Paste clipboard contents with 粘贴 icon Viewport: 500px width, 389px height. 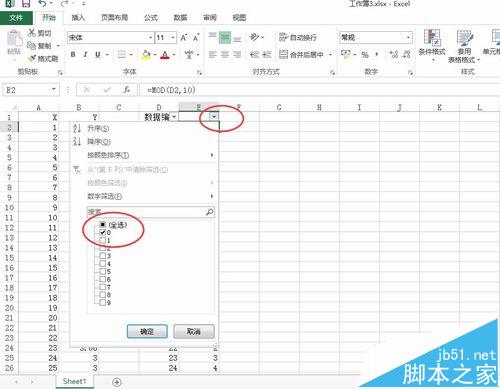pyautogui.click(x=14, y=42)
